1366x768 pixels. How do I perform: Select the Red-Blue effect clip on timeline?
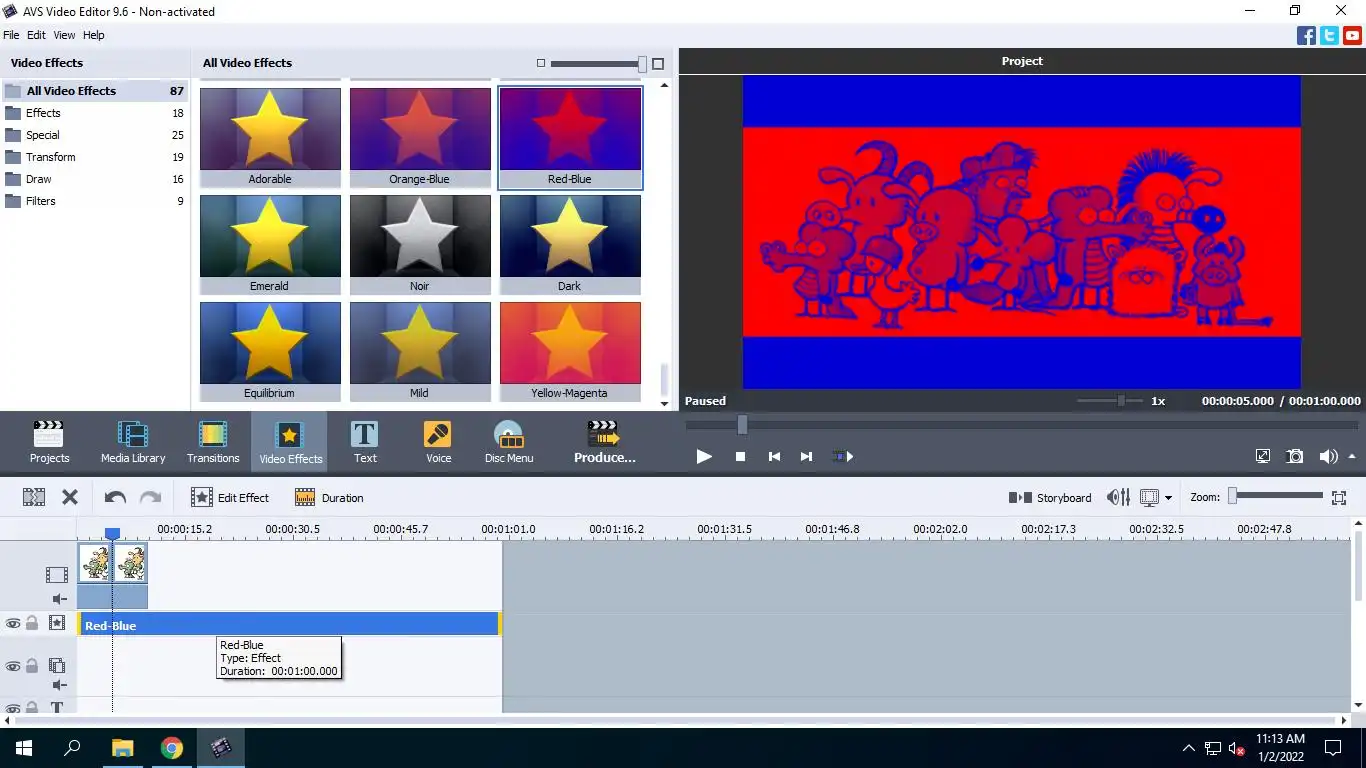tap(289, 625)
